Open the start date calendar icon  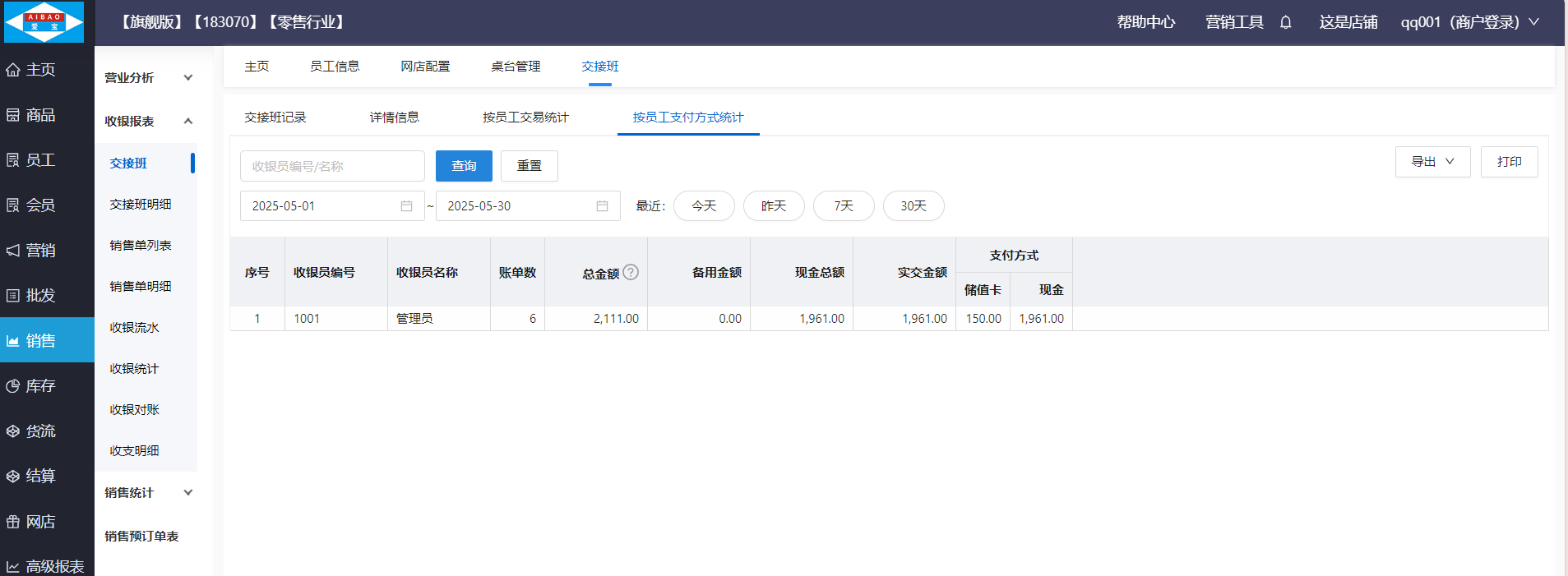pyautogui.click(x=406, y=206)
